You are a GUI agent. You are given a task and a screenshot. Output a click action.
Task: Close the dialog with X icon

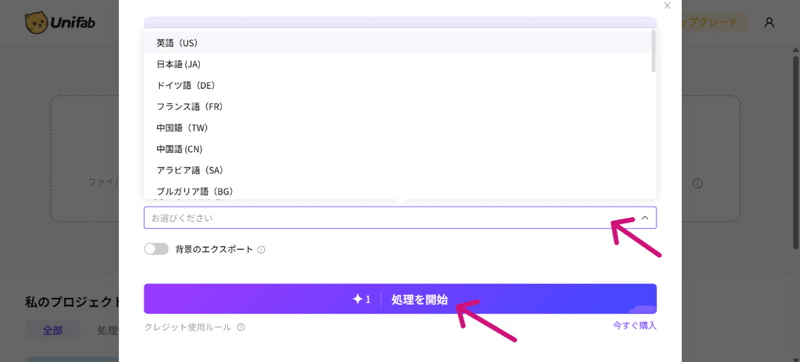[667, 6]
